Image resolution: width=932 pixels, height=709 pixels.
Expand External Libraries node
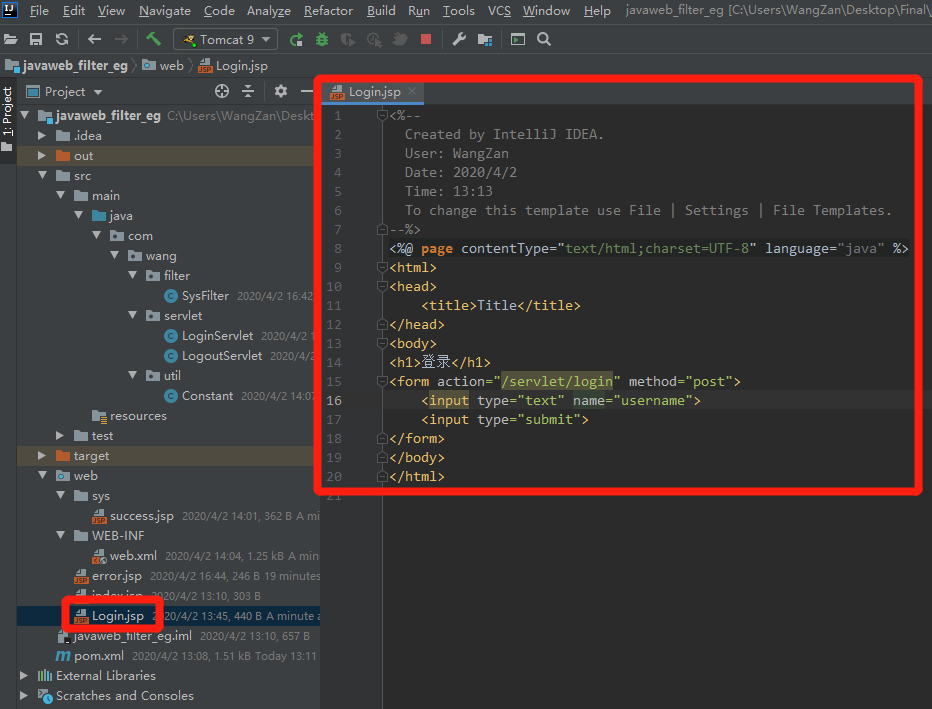tap(24, 675)
